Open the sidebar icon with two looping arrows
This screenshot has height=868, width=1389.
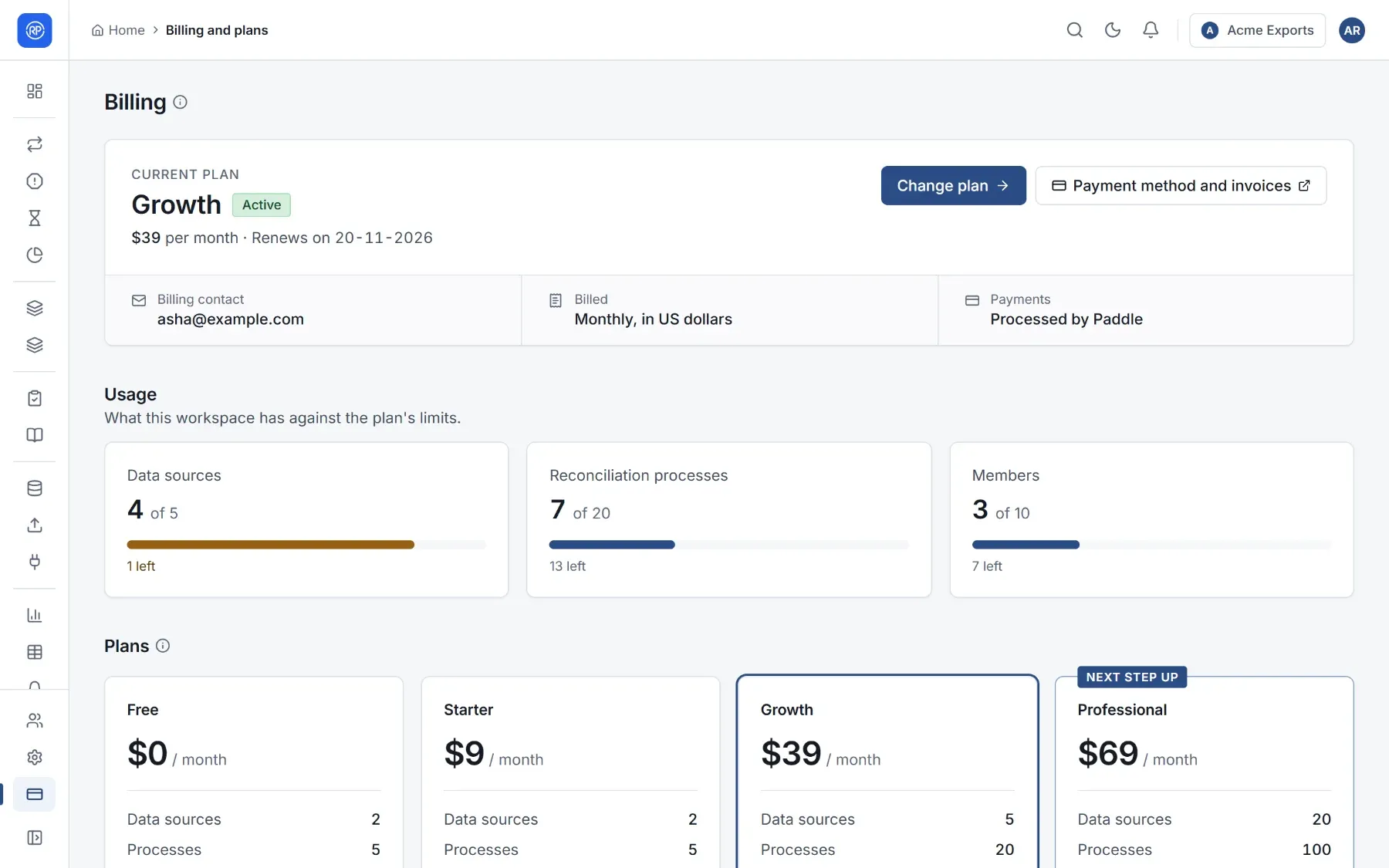tap(35, 144)
